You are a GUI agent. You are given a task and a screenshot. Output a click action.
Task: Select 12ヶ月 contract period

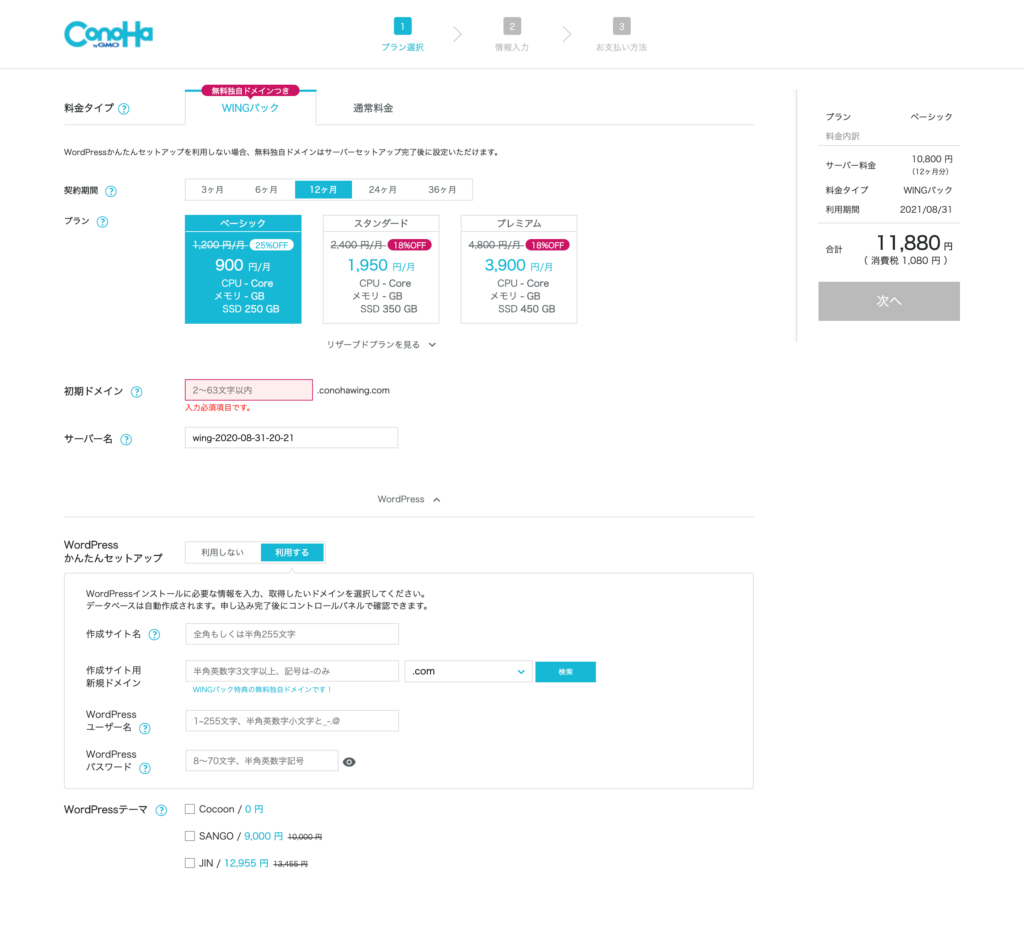pyautogui.click(x=323, y=189)
